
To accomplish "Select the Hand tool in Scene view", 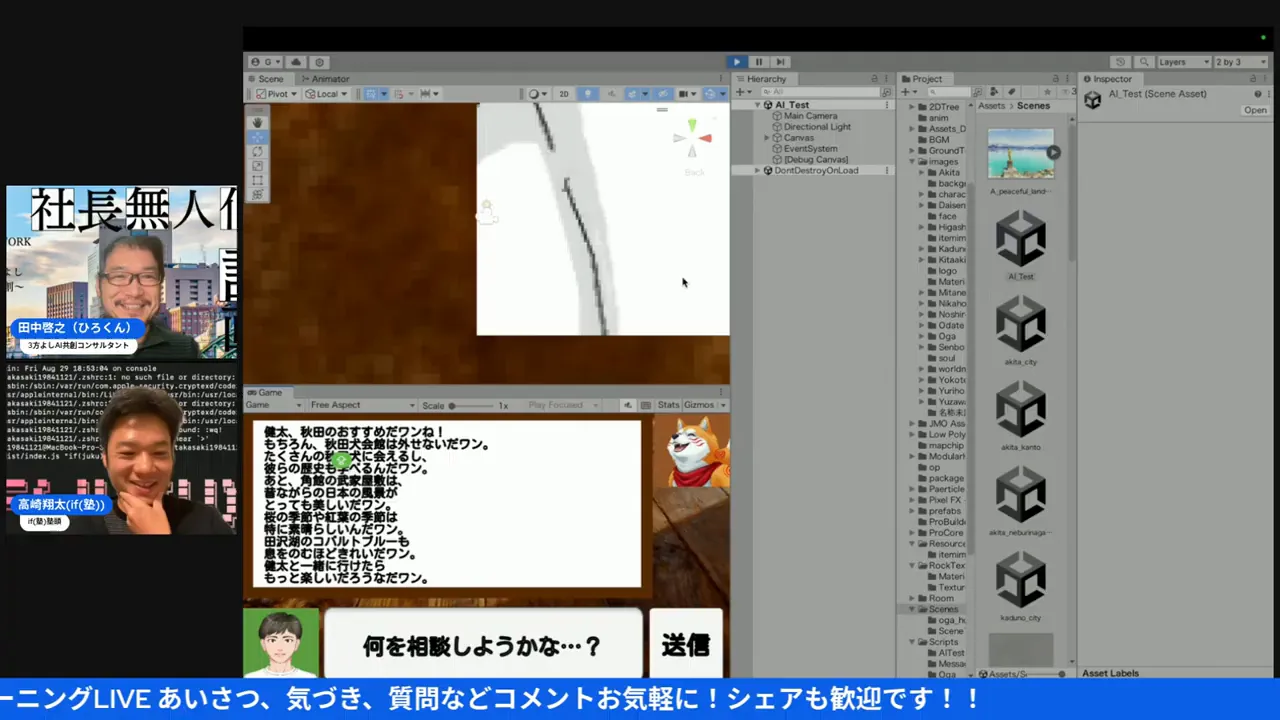I will coord(258,122).
